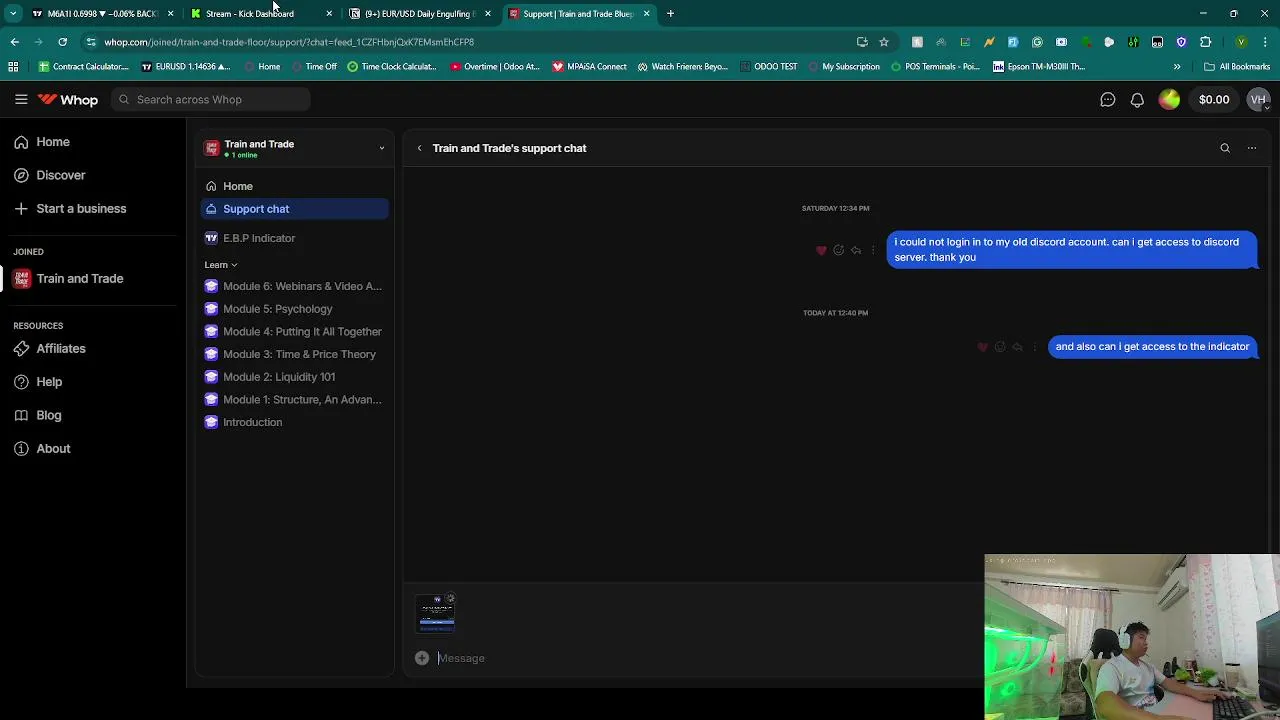Screen dimensions: 1280x720
Task: Switch to EUR/USD Daily Engulfing tab
Action: point(418,14)
